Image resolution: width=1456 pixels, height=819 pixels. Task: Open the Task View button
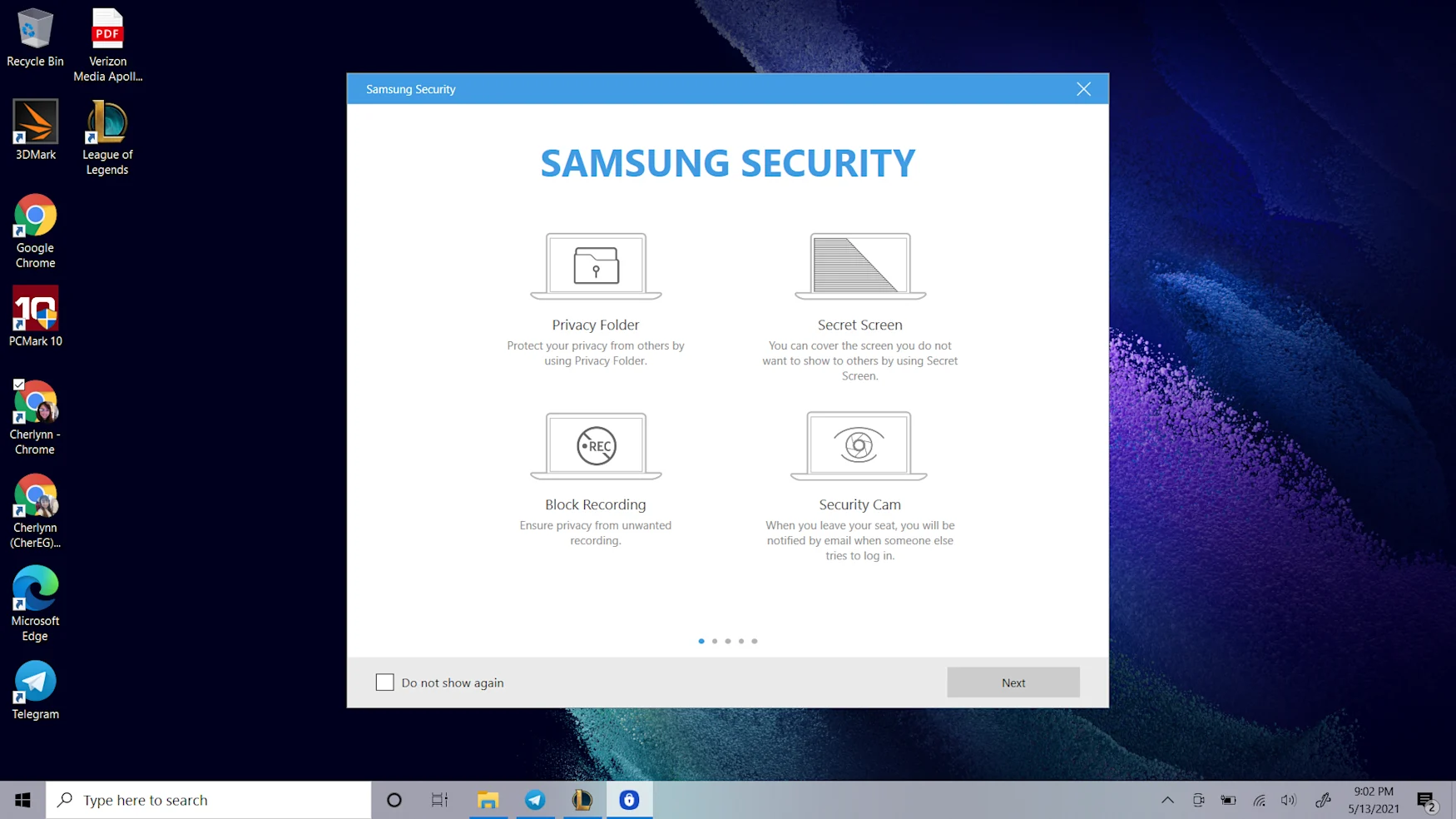click(x=439, y=800)
